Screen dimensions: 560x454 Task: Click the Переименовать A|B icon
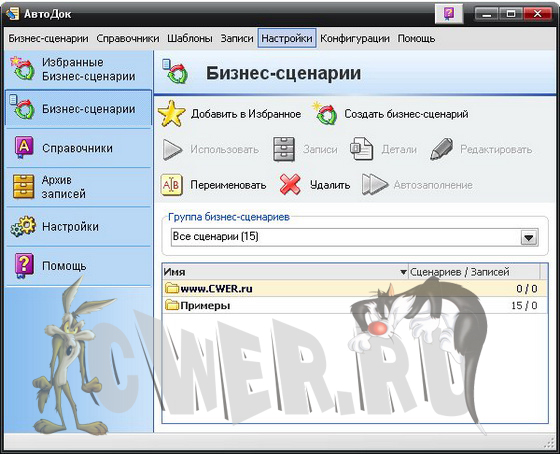click(171, 185)
